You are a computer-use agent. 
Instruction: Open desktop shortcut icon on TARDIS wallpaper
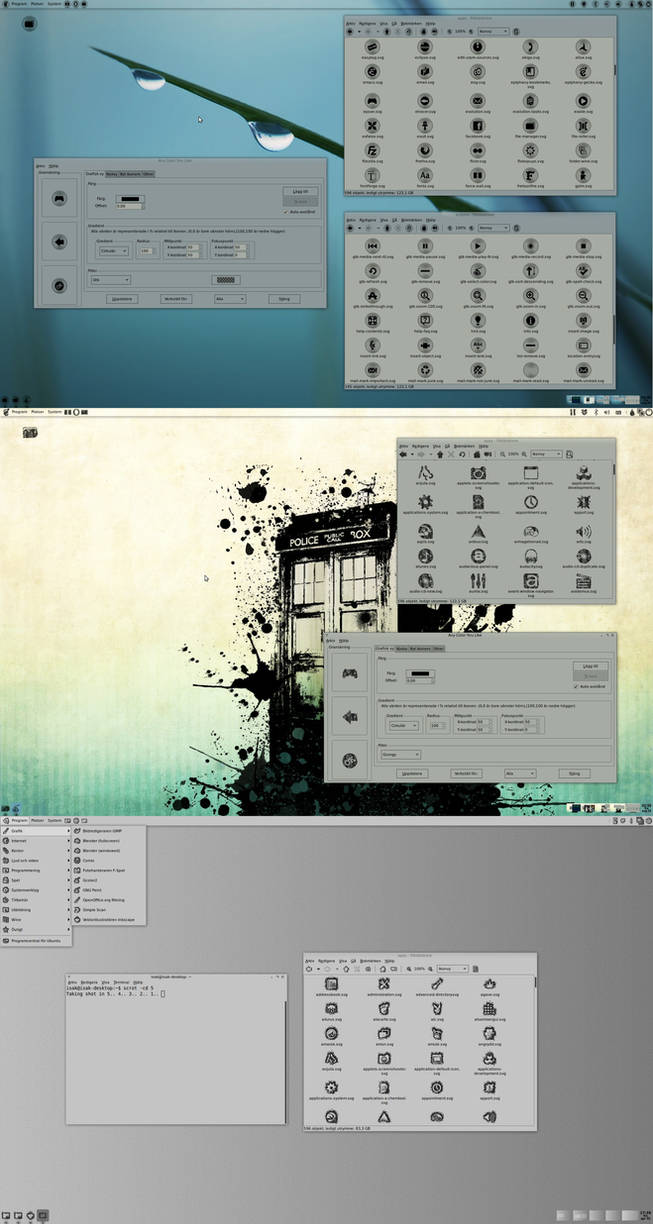(x=30, y=432)
